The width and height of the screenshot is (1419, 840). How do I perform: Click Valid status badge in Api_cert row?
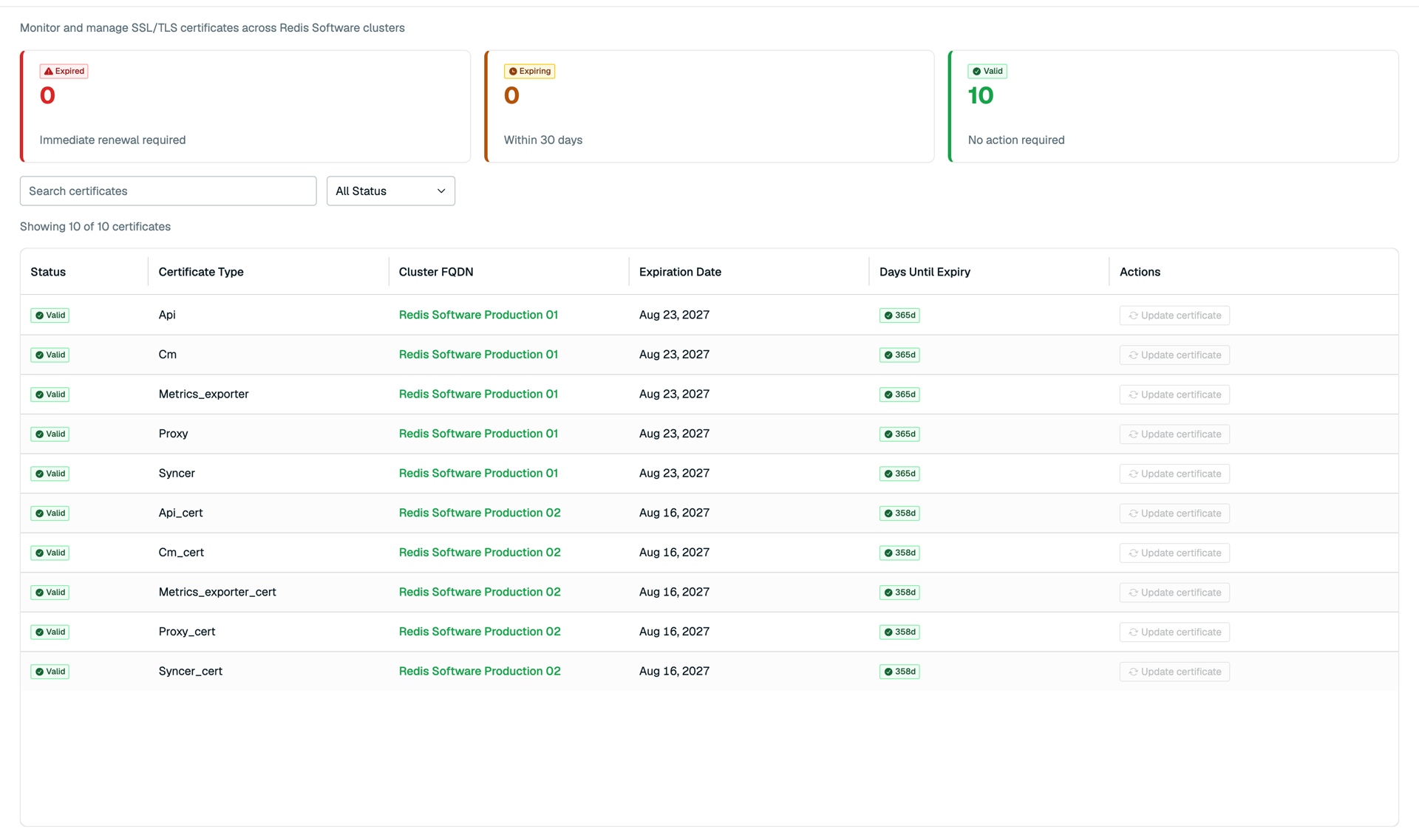50,513
